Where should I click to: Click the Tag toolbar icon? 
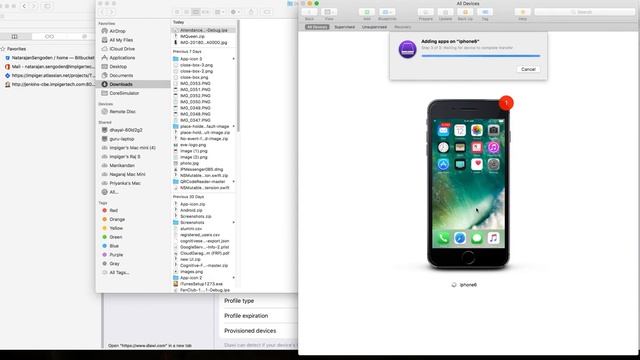(x=485, y=12)
